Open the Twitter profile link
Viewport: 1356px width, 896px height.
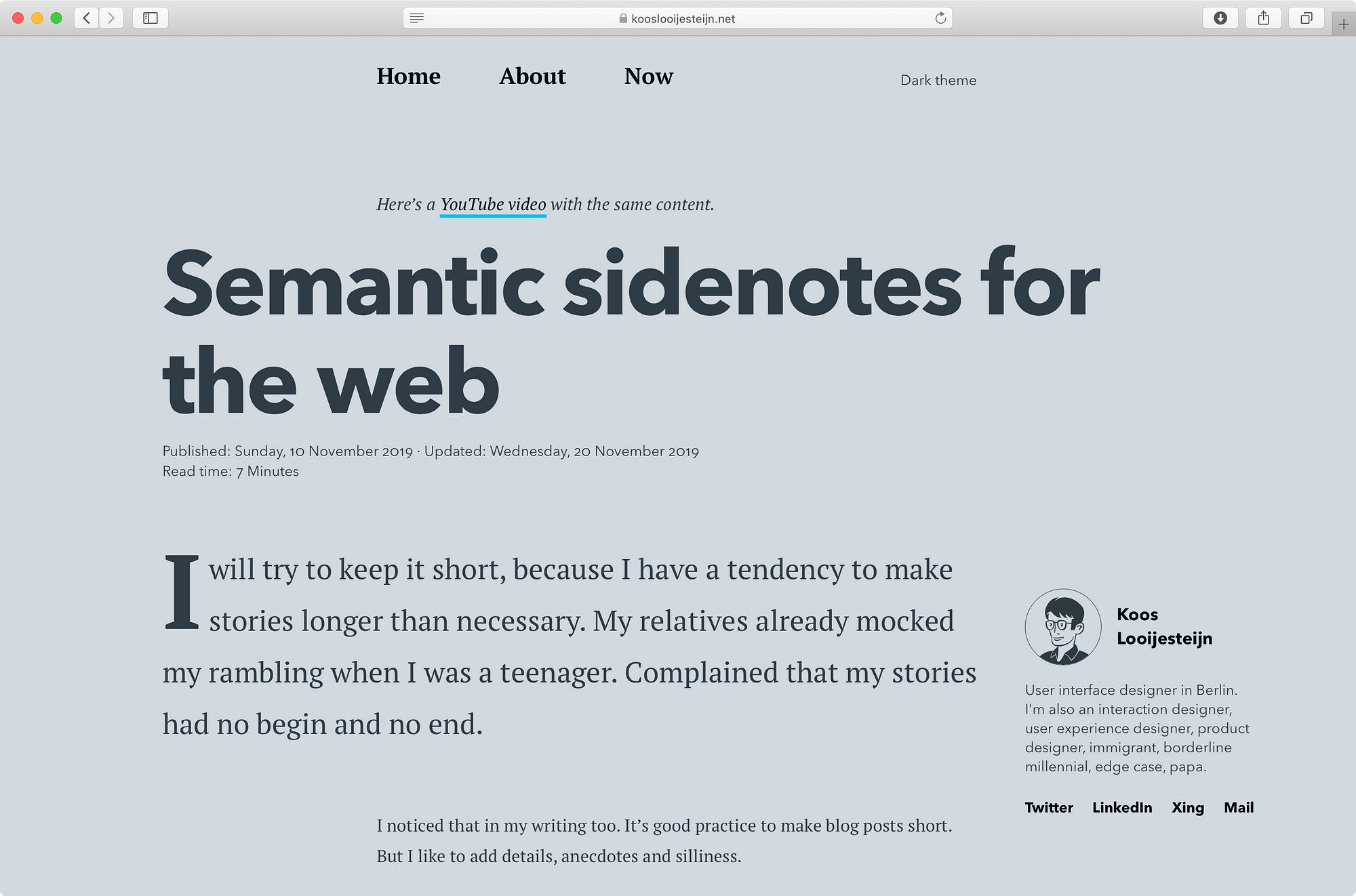click(1049, 807)
